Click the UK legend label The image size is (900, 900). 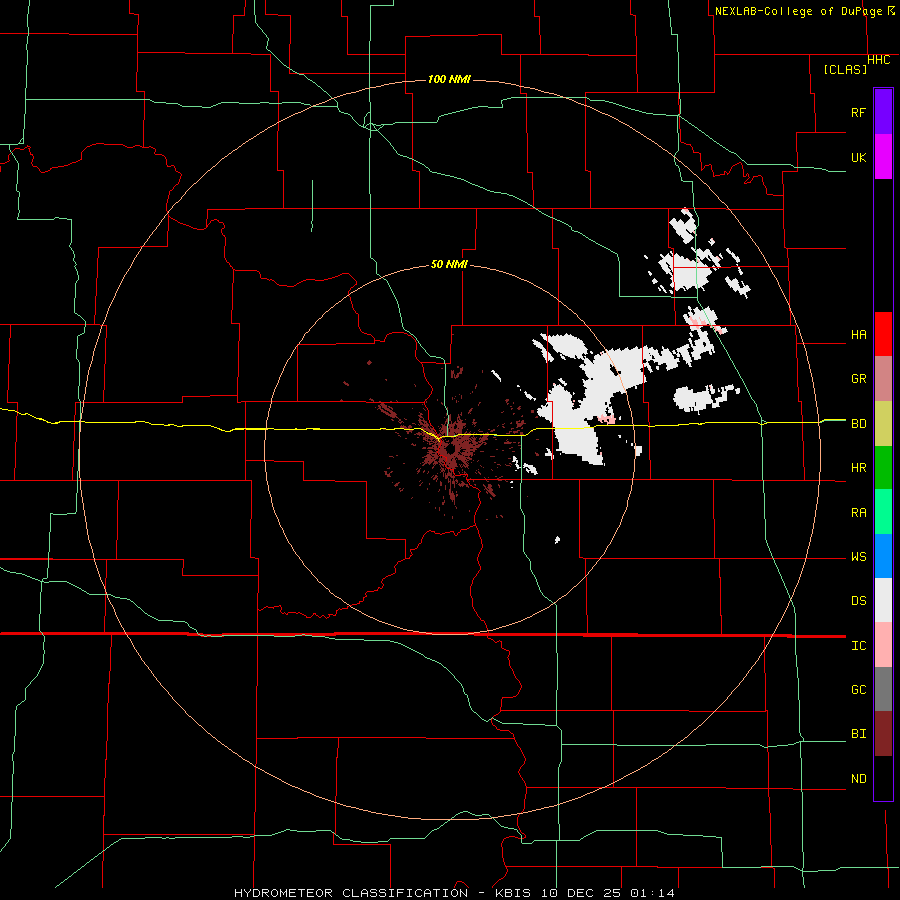coord(858,157)
